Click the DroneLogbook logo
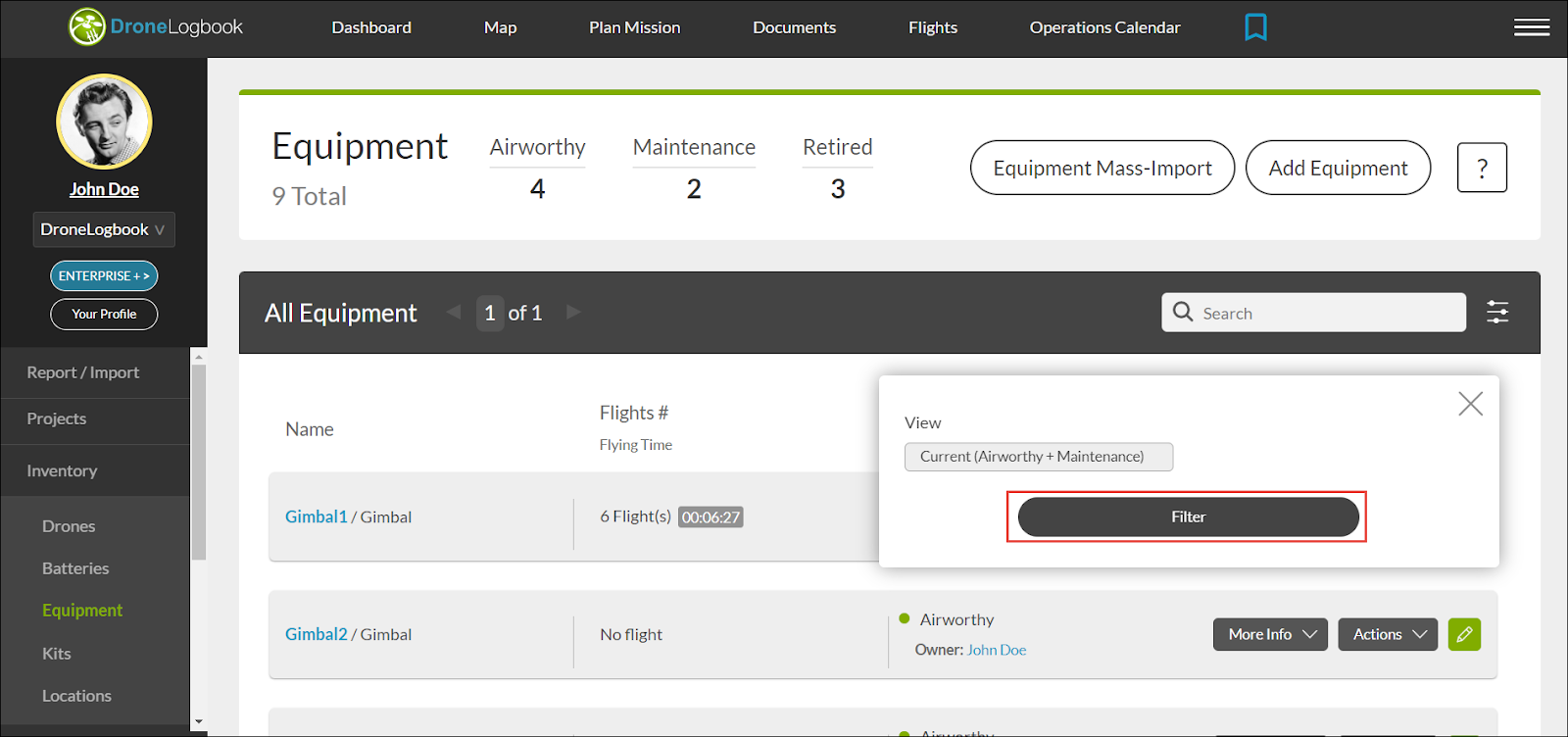 click(156, 27)
